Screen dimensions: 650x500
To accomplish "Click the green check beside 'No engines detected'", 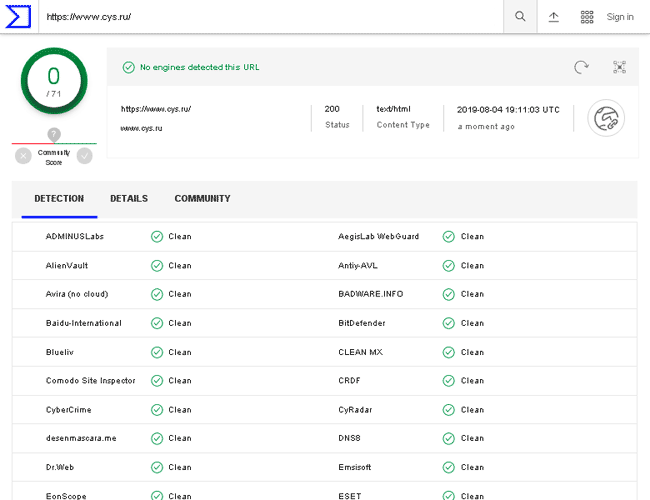I will point(129,67).
